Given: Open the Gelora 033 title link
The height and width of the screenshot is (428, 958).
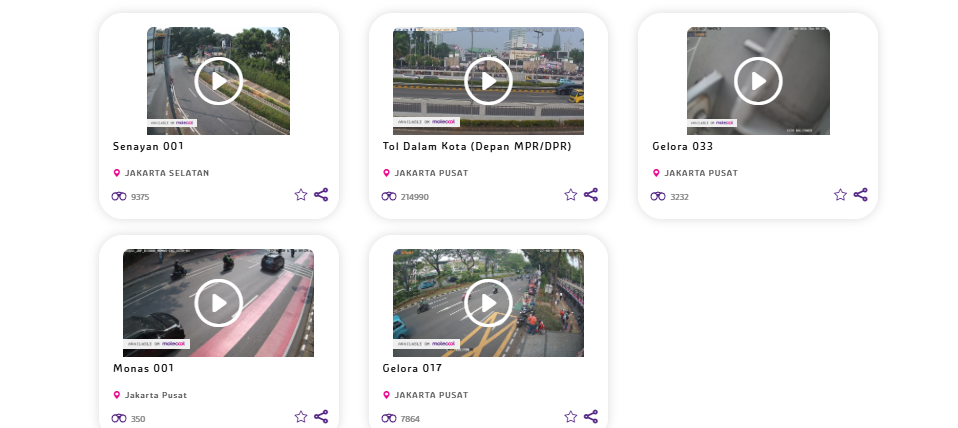Looking at the screenshot, I should pyautogui.click(x=682, y=147).
